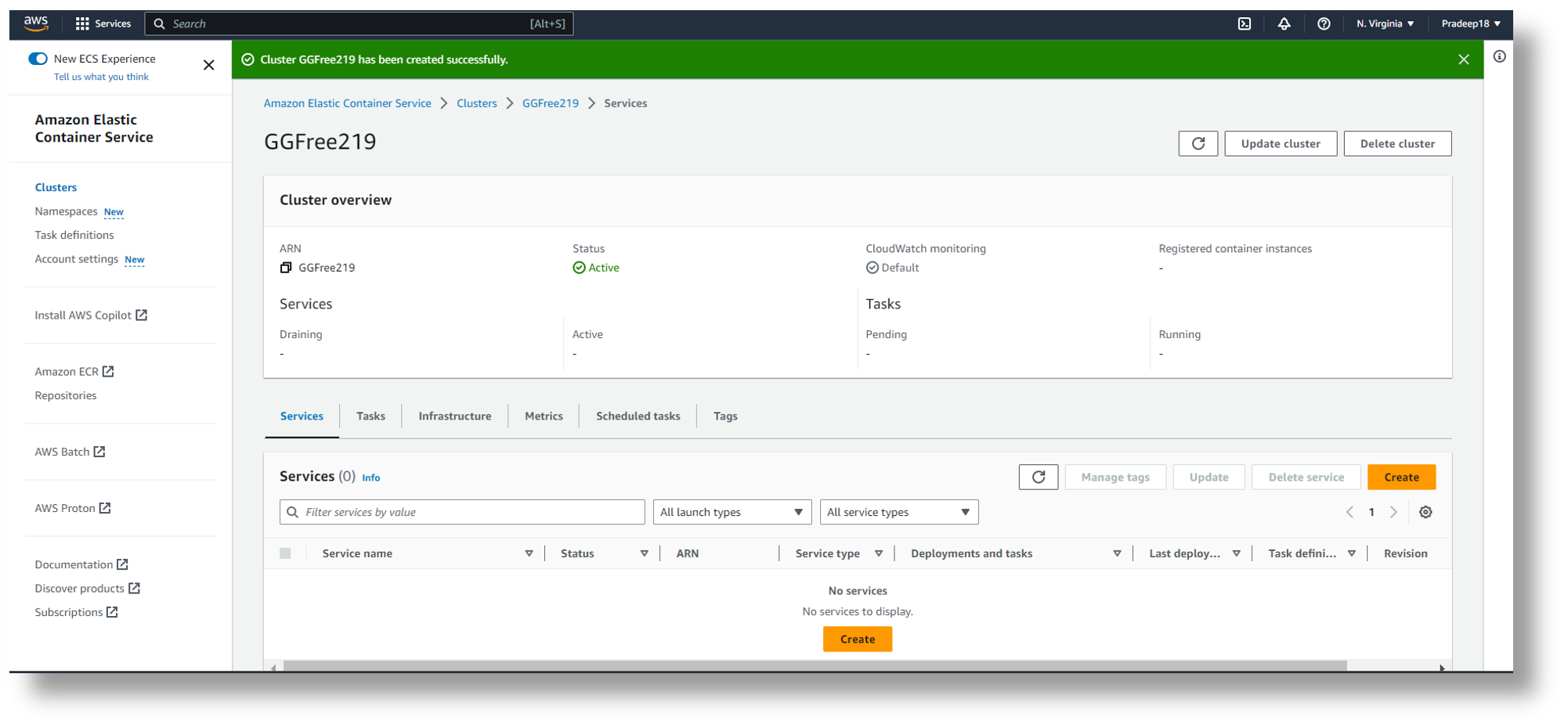Sort by Status column arrow
The image size is (1568, 728).
(x=644, y=553)
